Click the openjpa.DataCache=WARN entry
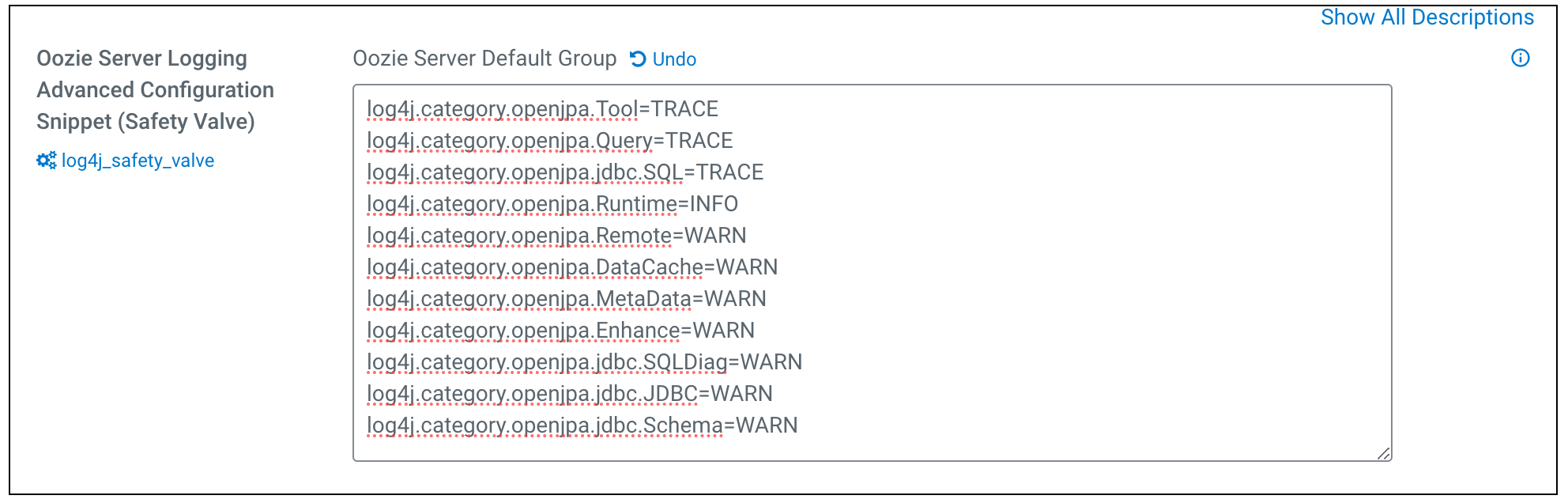The height and width of the screenshot is (503, 1568). [x=571, y=267]
